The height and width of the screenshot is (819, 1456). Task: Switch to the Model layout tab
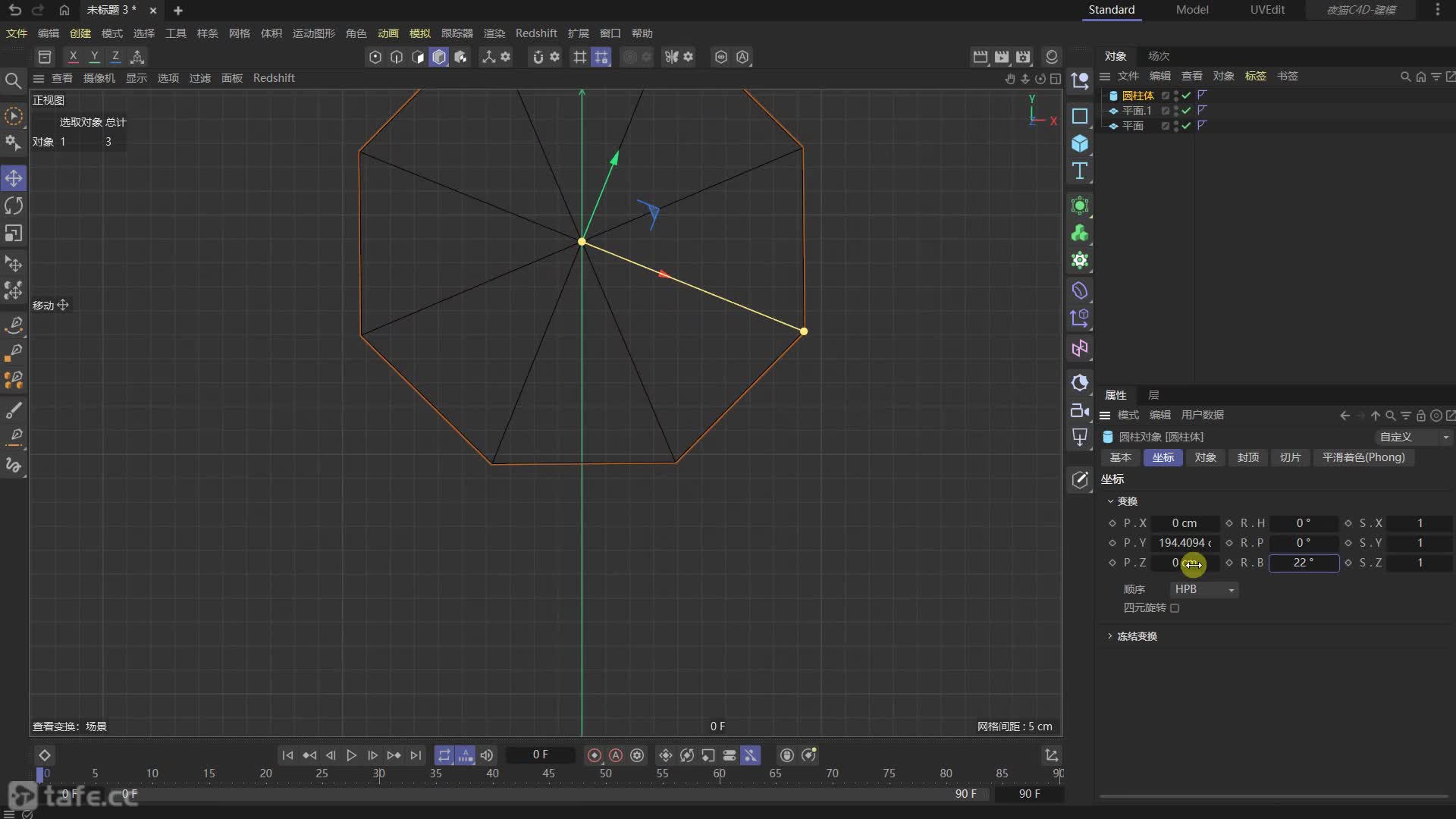[x=1192, y=10]
